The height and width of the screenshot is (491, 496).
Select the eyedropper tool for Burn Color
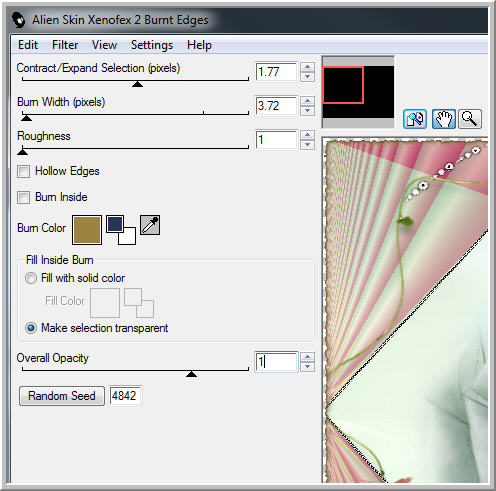point(150,225)
